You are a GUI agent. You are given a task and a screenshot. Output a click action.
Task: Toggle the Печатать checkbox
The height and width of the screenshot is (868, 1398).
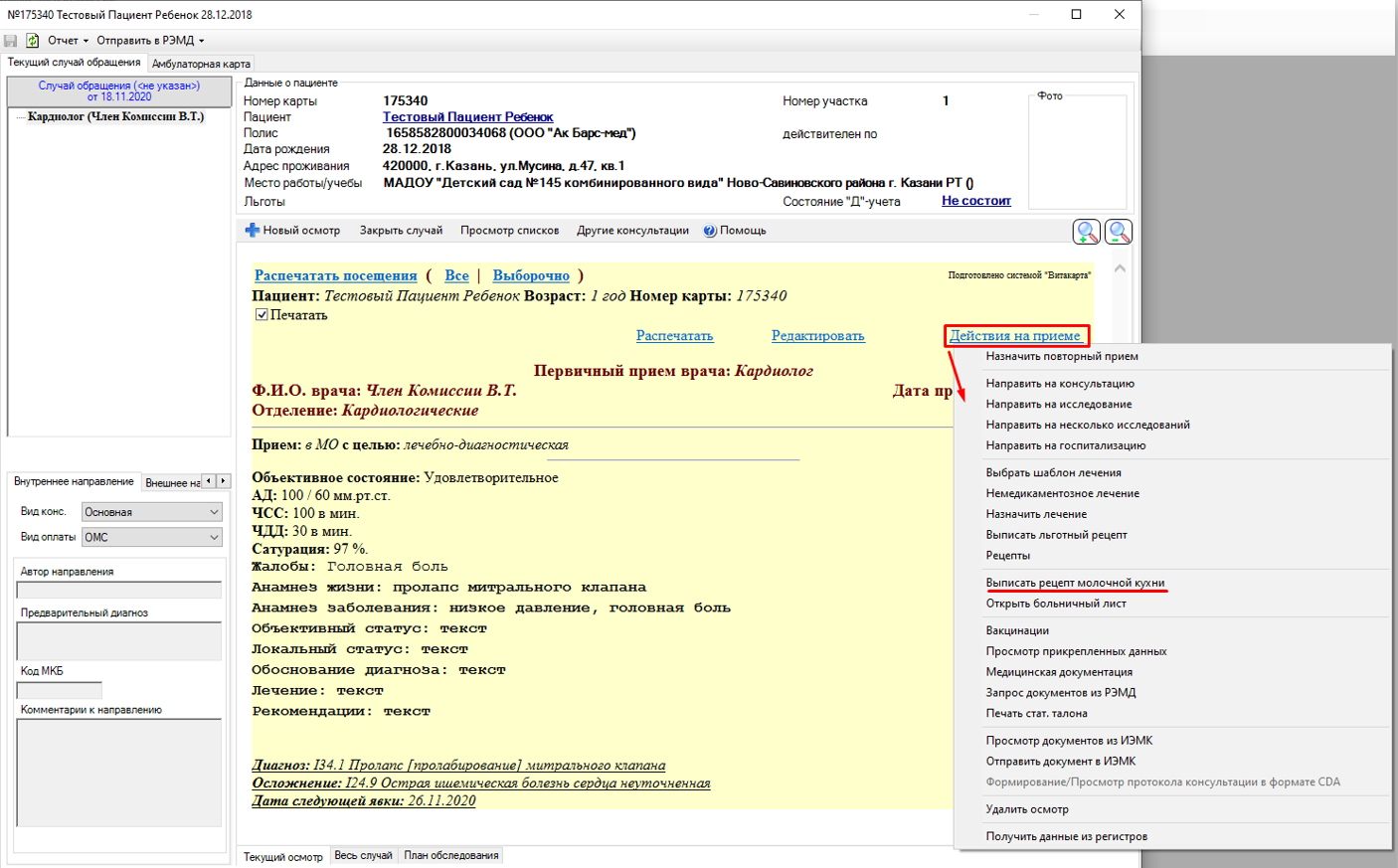tap(262, 314)
